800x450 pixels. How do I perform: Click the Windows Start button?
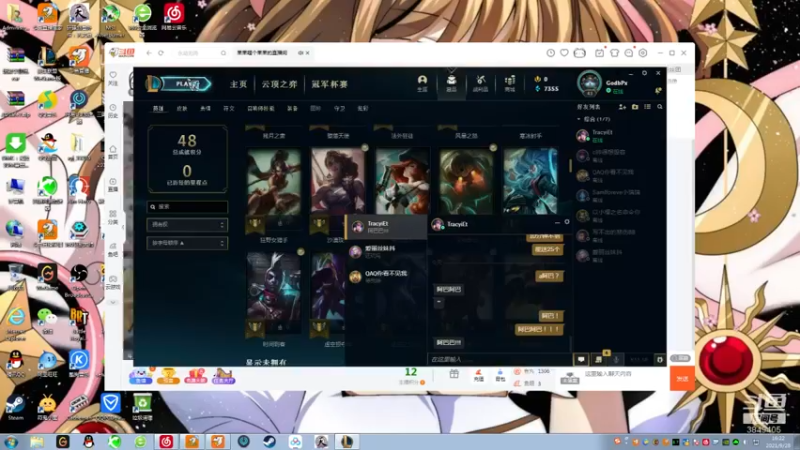[x=11, y=442]
